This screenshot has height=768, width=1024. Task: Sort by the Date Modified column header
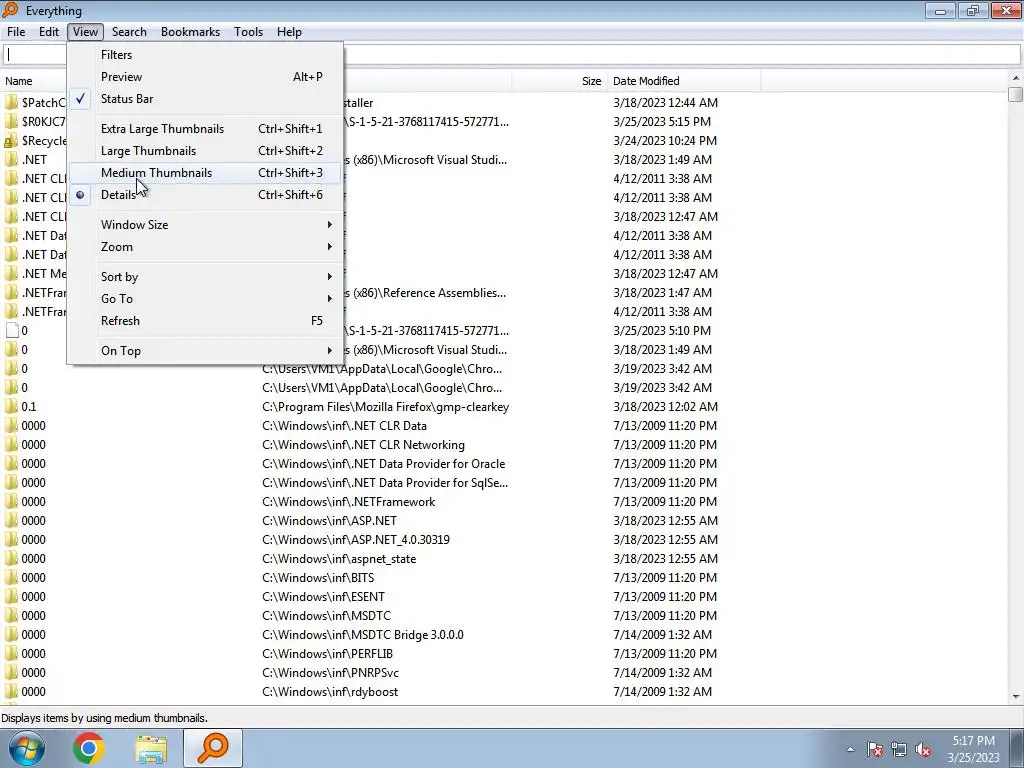(x=683, y=81)
